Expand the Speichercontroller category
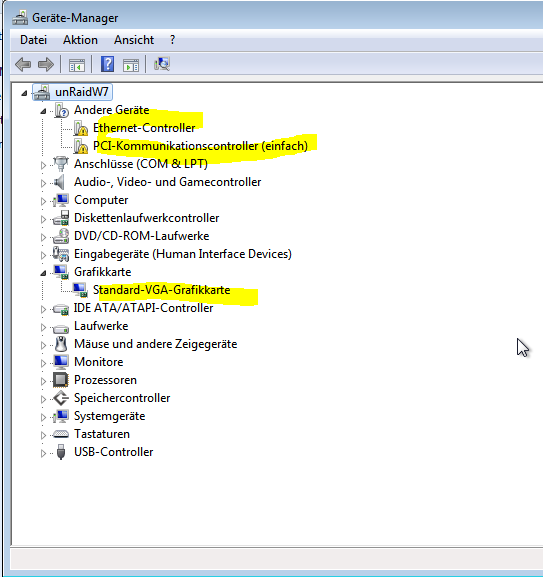This screenshot has width=543, height=577. pos(43,399)
